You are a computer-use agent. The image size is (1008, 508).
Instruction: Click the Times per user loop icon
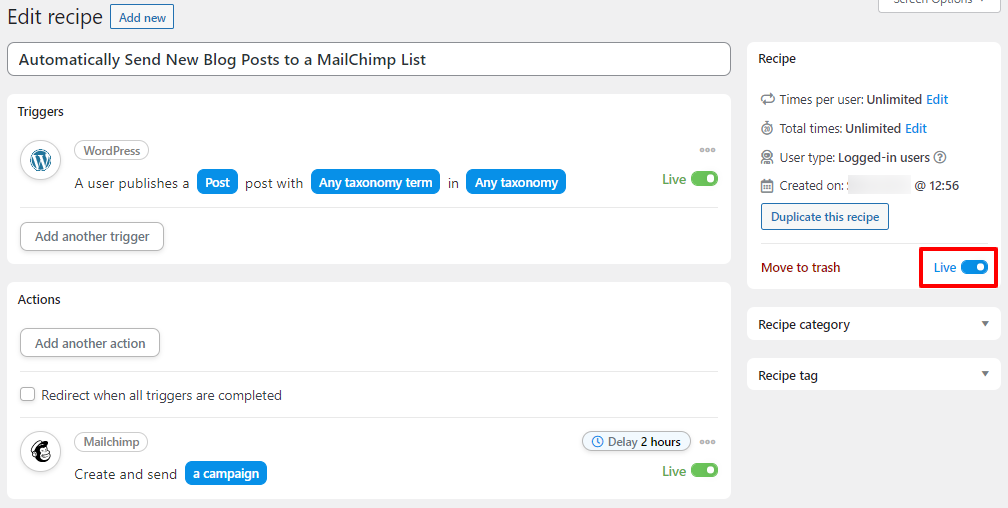point(768,100)
